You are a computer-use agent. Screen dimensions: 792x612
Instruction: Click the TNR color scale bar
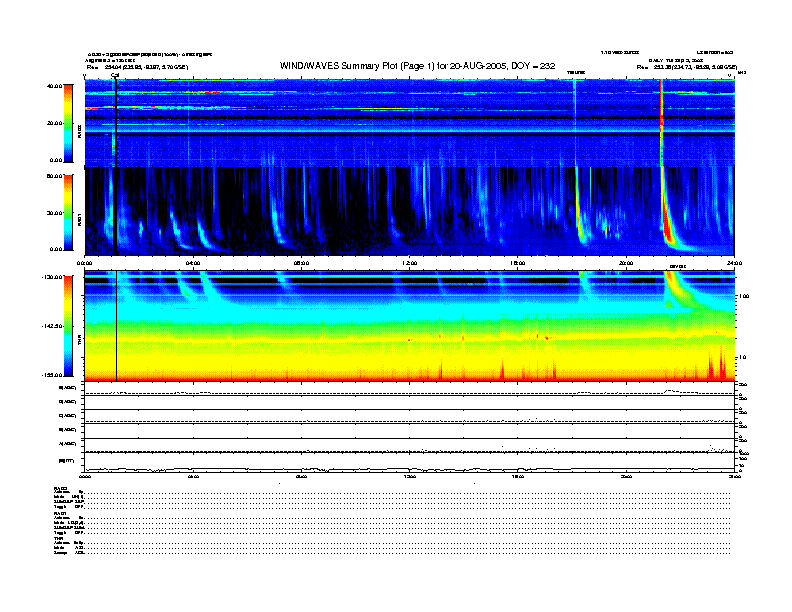[68, 326]
